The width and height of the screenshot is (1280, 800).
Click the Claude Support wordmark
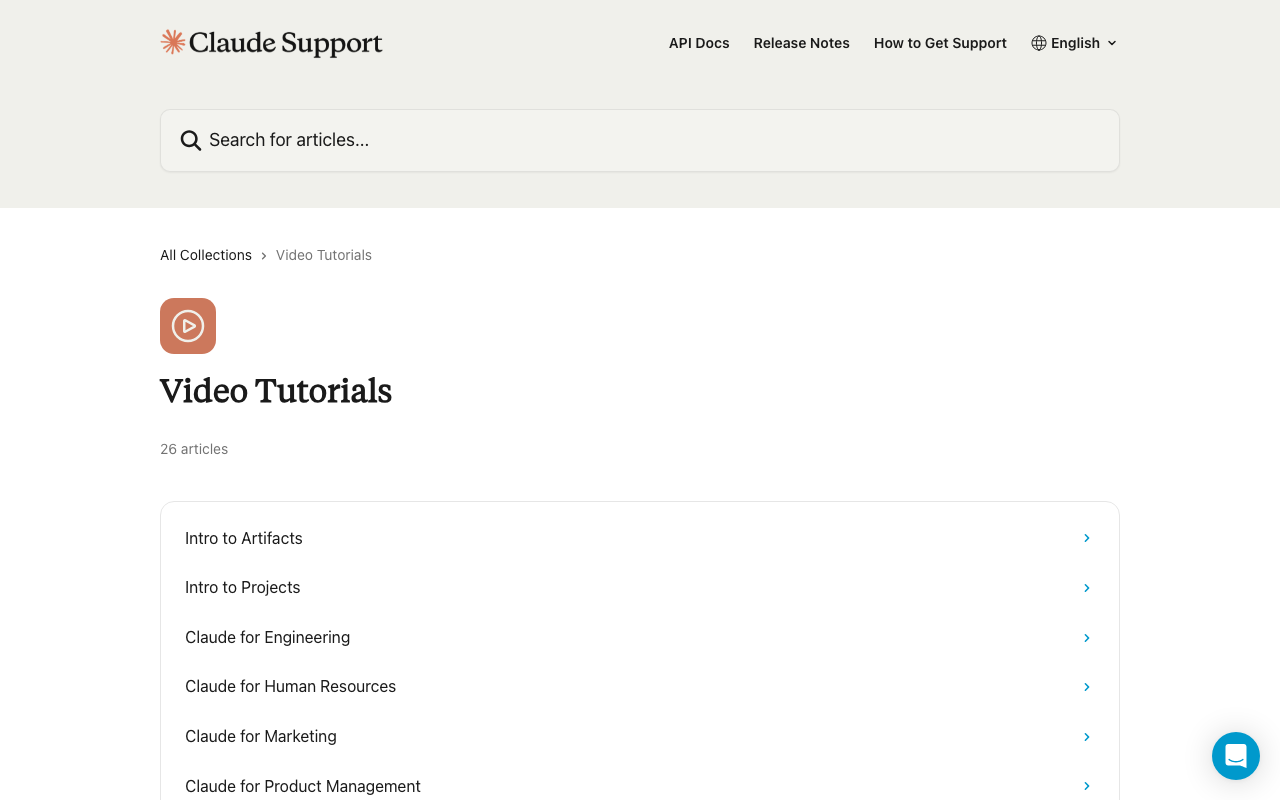coord(286,43)
